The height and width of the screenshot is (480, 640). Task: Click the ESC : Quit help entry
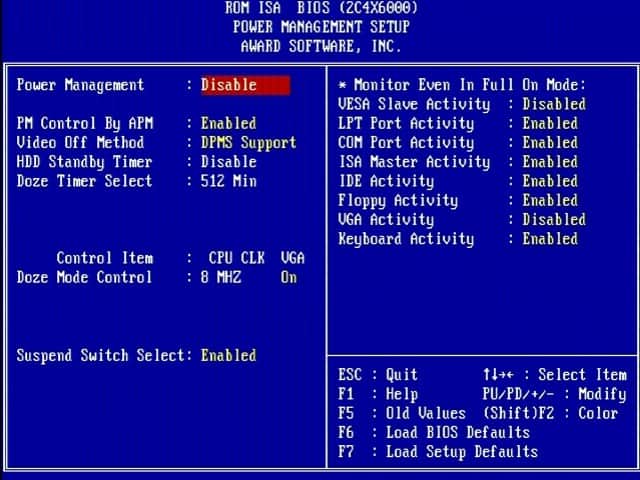point(378,375)
